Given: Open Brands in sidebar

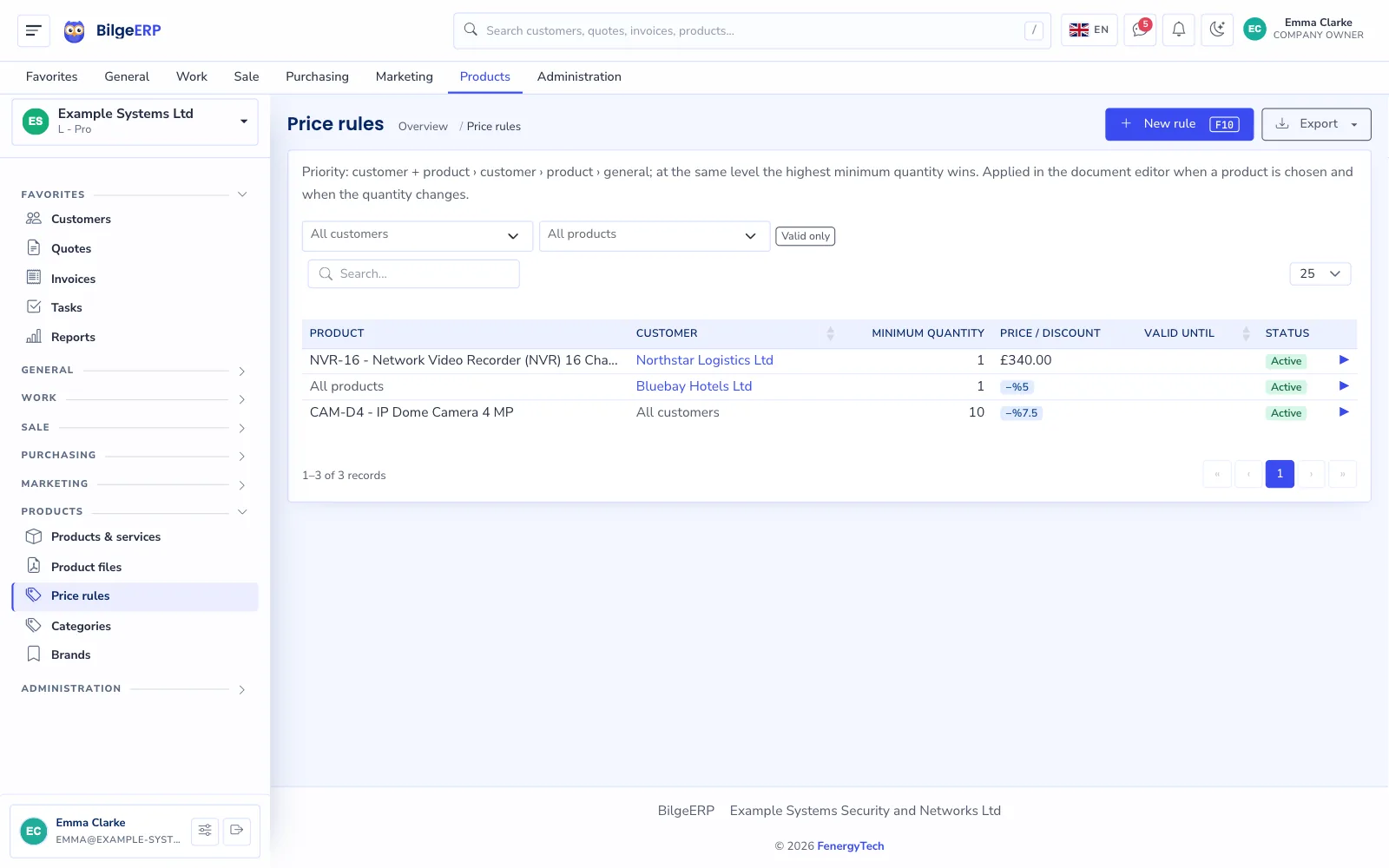Looking at the screenshot, I should coord(135,654).
